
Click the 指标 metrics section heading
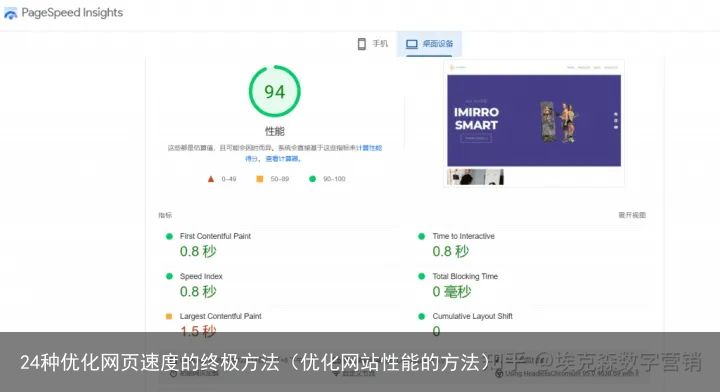pyautogui.click(x=165, y=215)
